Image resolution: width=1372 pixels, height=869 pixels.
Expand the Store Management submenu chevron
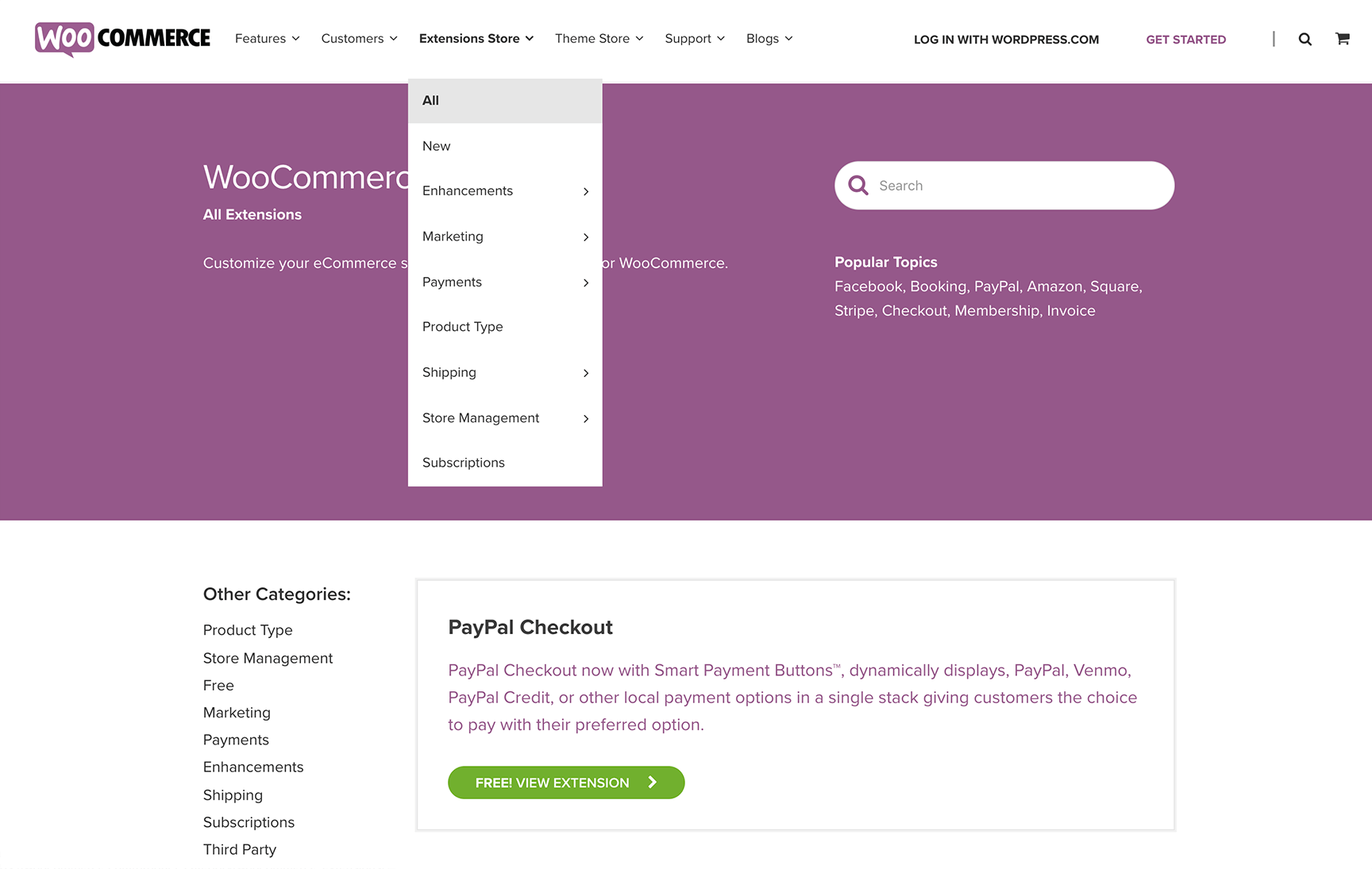(x=586, y=418)
